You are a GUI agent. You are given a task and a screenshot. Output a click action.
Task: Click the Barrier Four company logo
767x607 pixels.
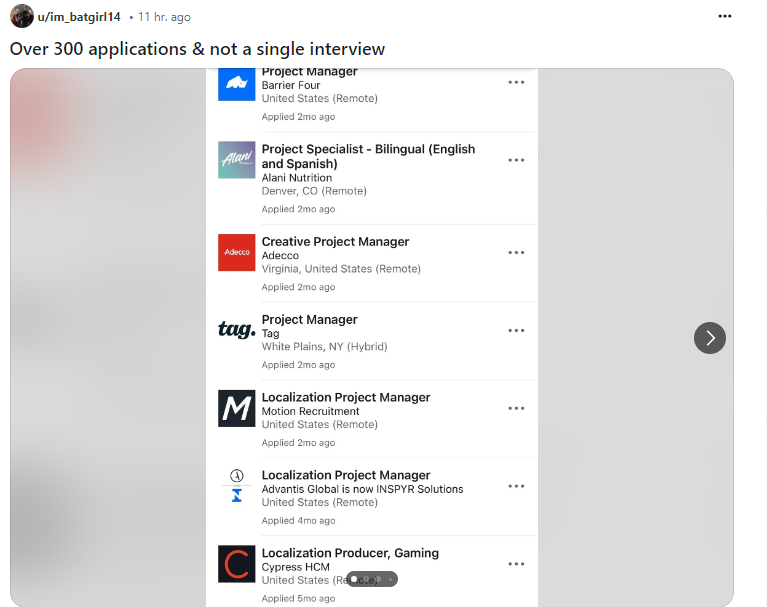click(237, 83)
